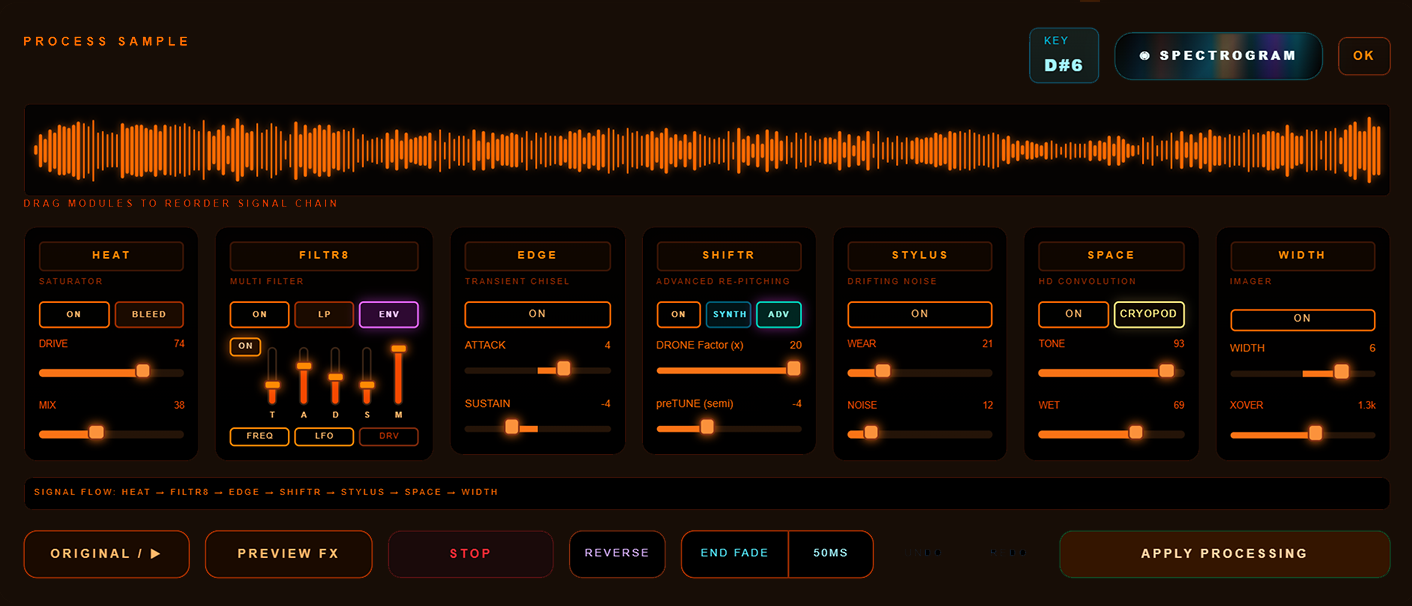Adjust the DRONE Factor slider

[x=729, y=369]
